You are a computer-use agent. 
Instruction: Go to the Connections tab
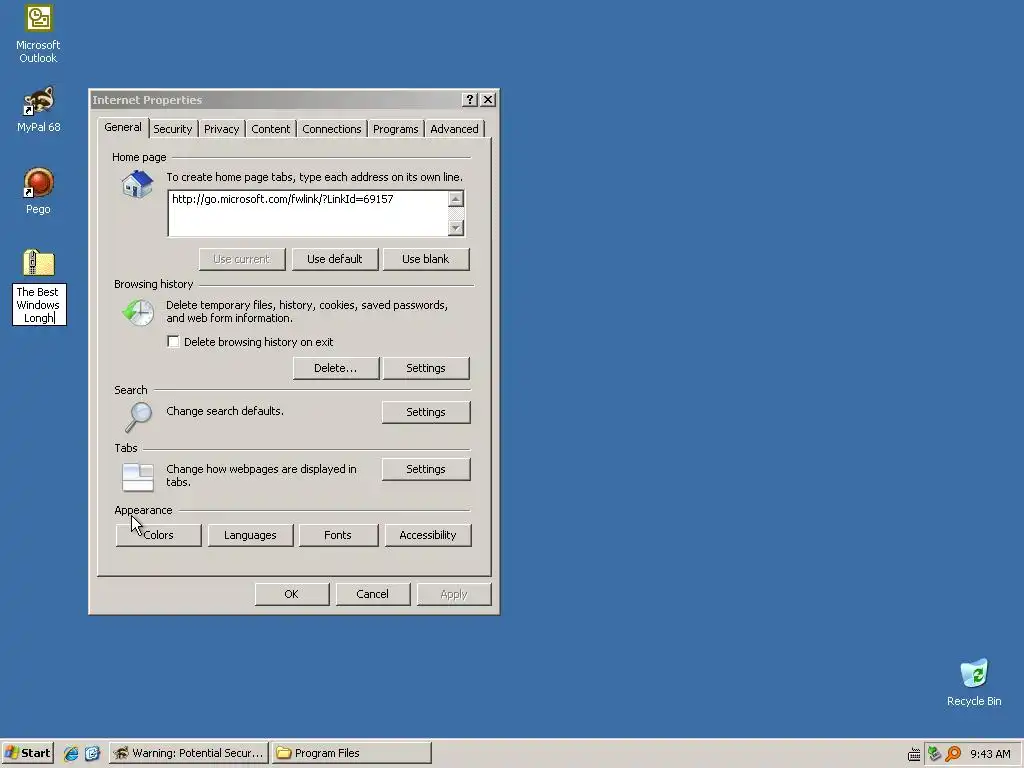coord(331,129)
